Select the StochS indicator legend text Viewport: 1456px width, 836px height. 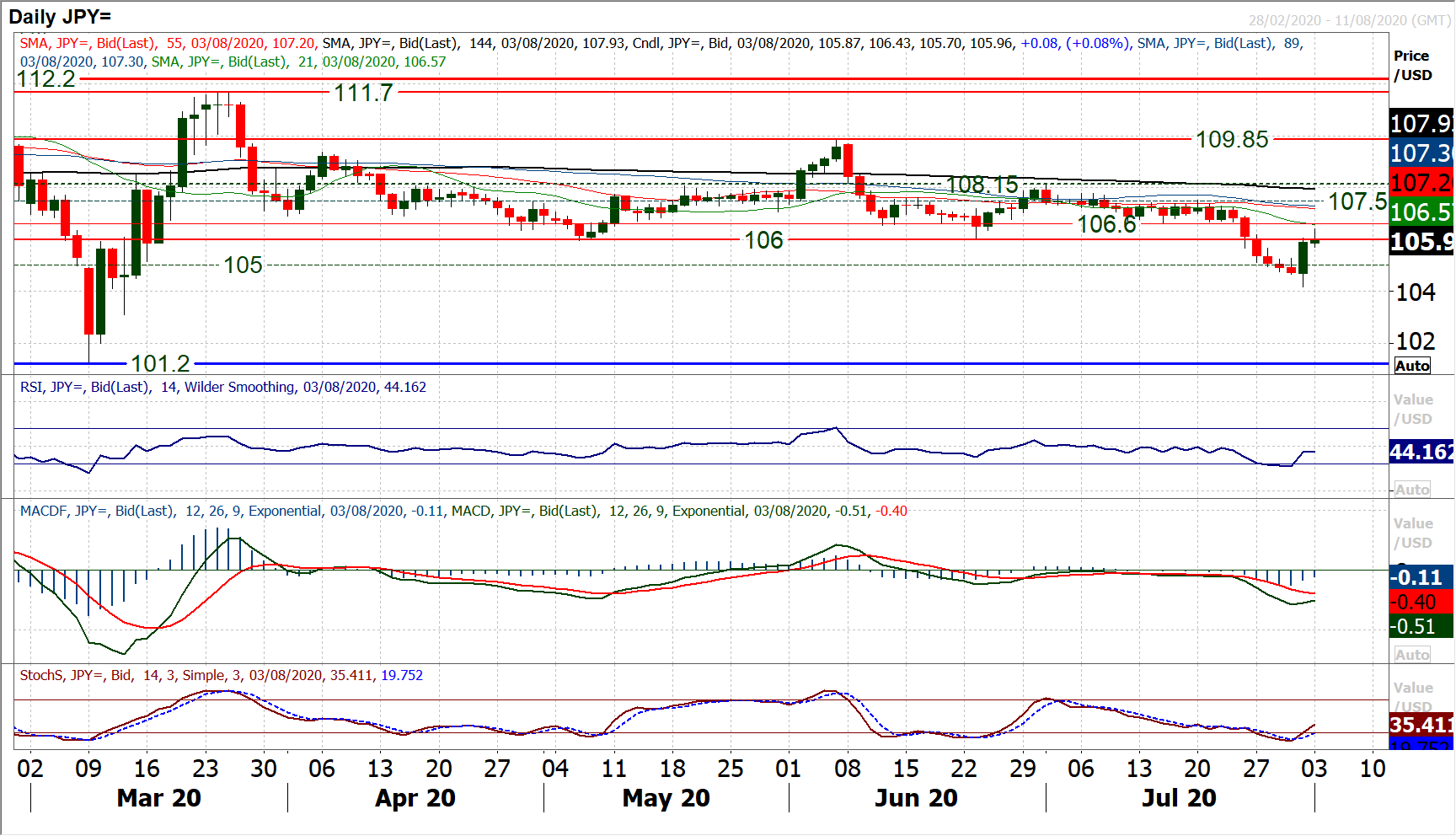221,676
